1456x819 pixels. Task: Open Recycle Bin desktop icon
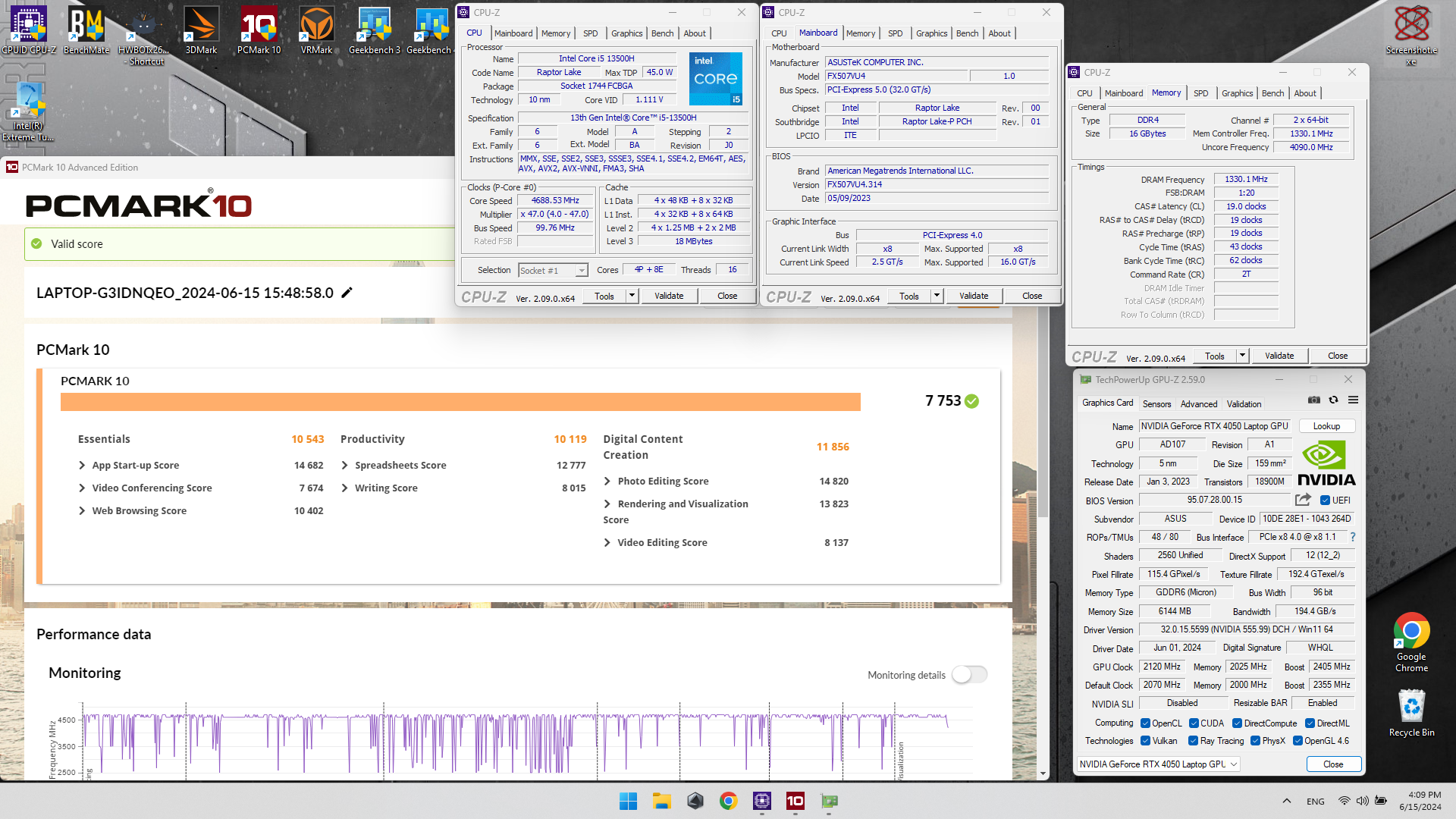tap(1411, 712)
